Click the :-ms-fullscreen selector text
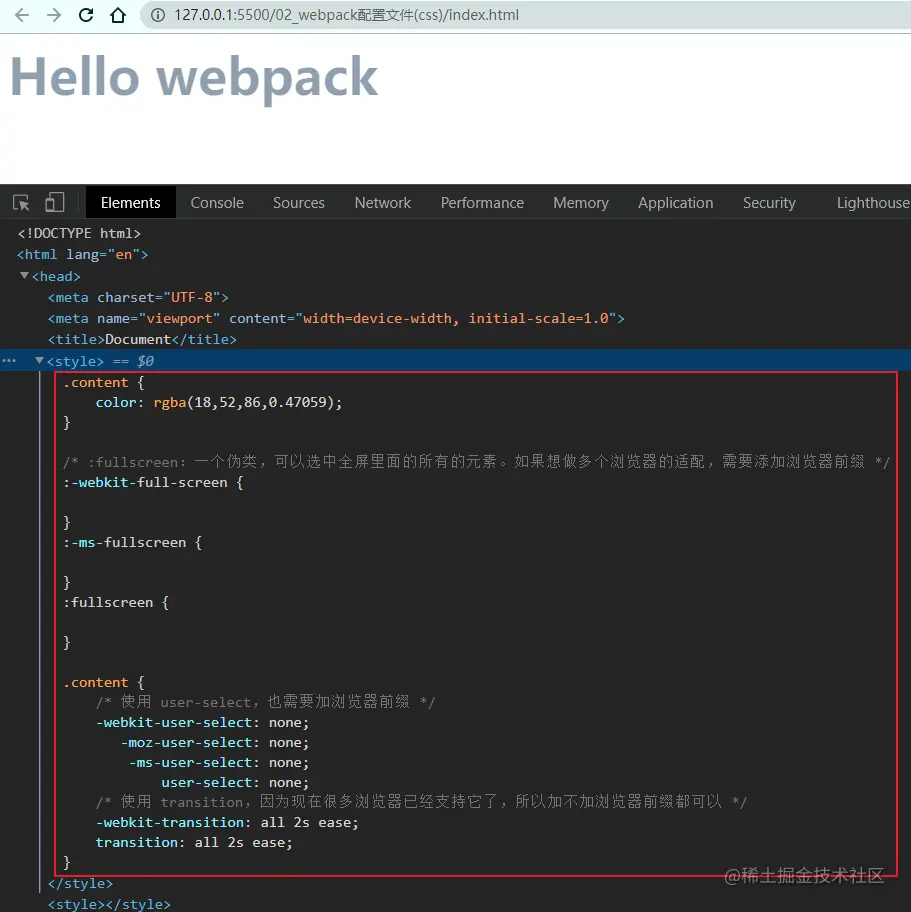 pos(125,543)
